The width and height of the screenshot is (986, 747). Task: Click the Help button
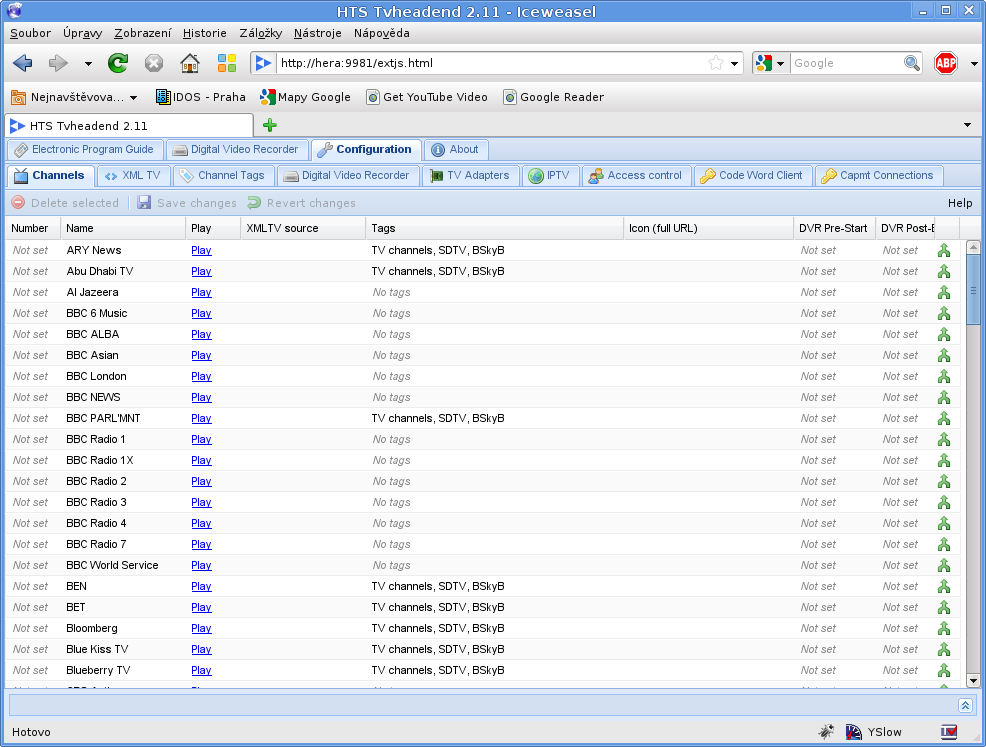pyautogui.click(x=960, y=203)
